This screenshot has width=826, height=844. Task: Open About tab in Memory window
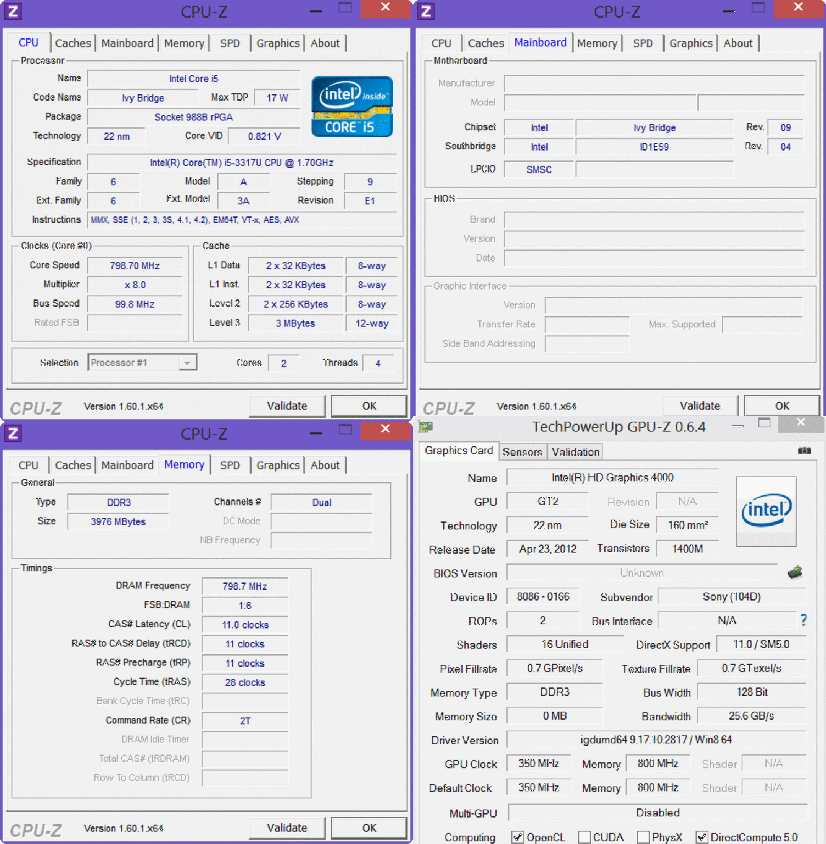point(325,465)
